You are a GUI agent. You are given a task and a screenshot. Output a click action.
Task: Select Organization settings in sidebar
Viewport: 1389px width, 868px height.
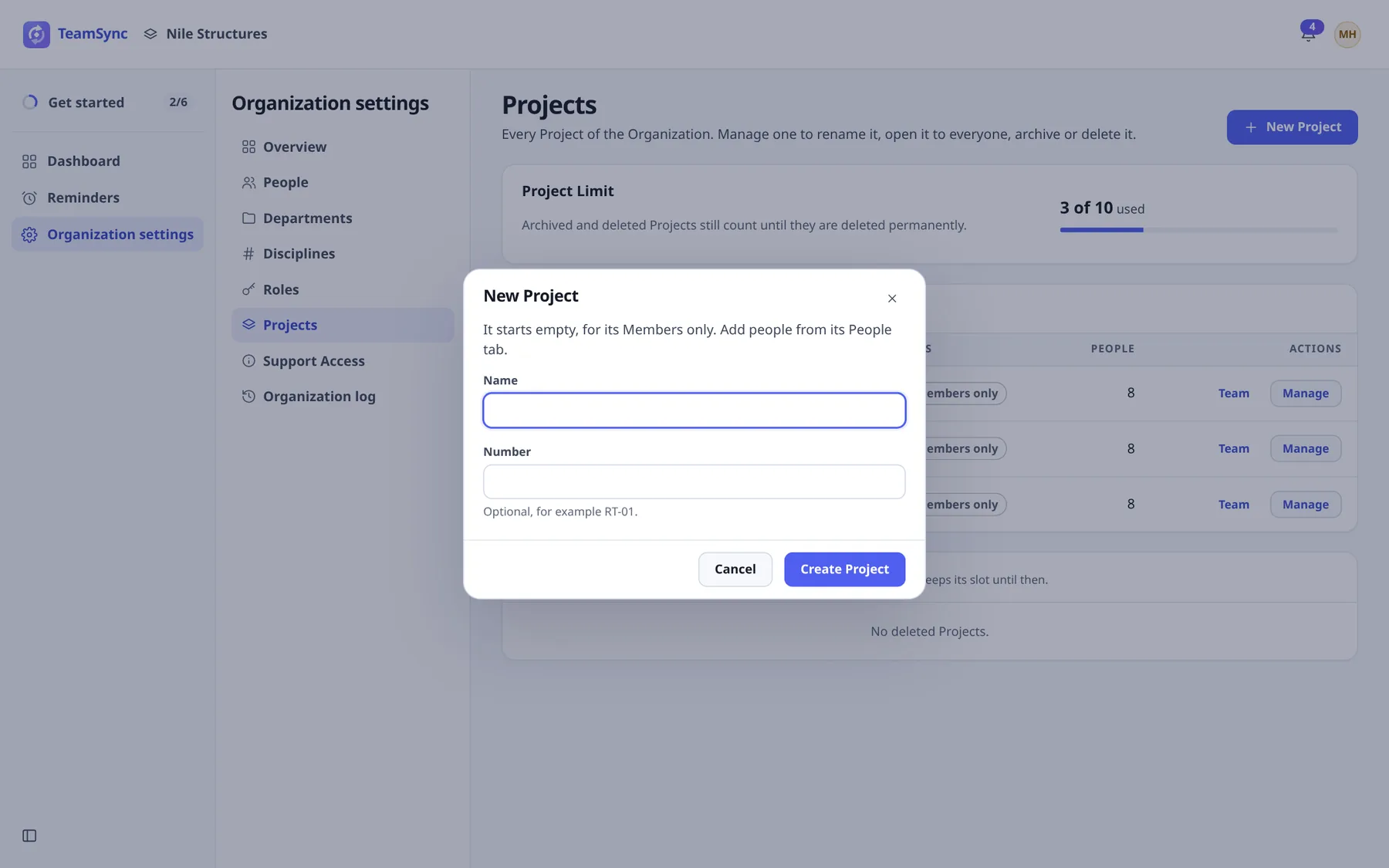107,235
